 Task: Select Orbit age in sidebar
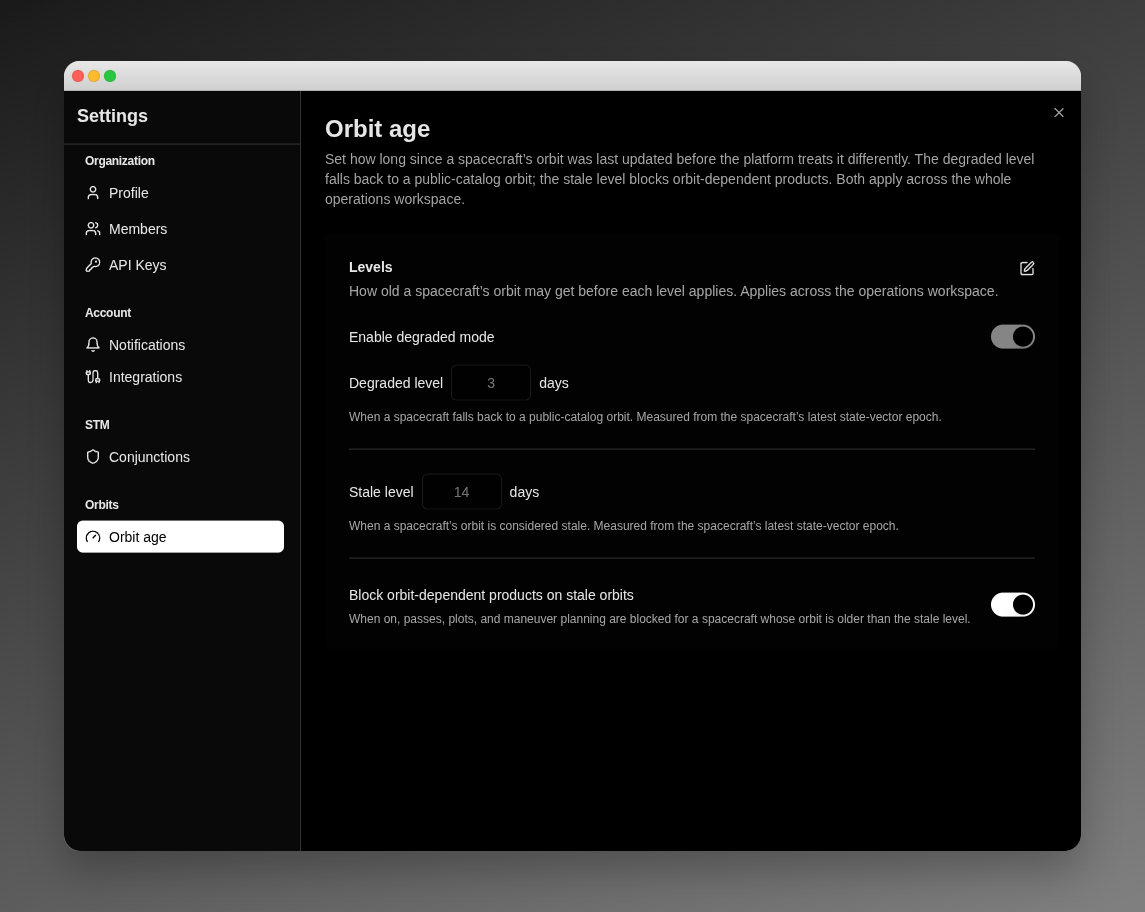pyautogui.click(x=180, y=537)
